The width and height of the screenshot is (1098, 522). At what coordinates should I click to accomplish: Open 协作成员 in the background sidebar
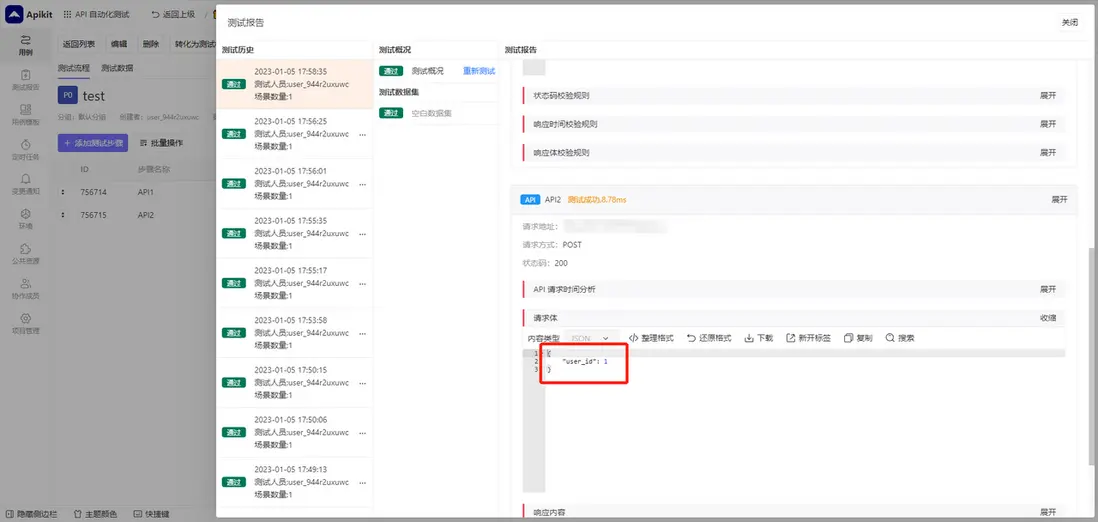26,289
